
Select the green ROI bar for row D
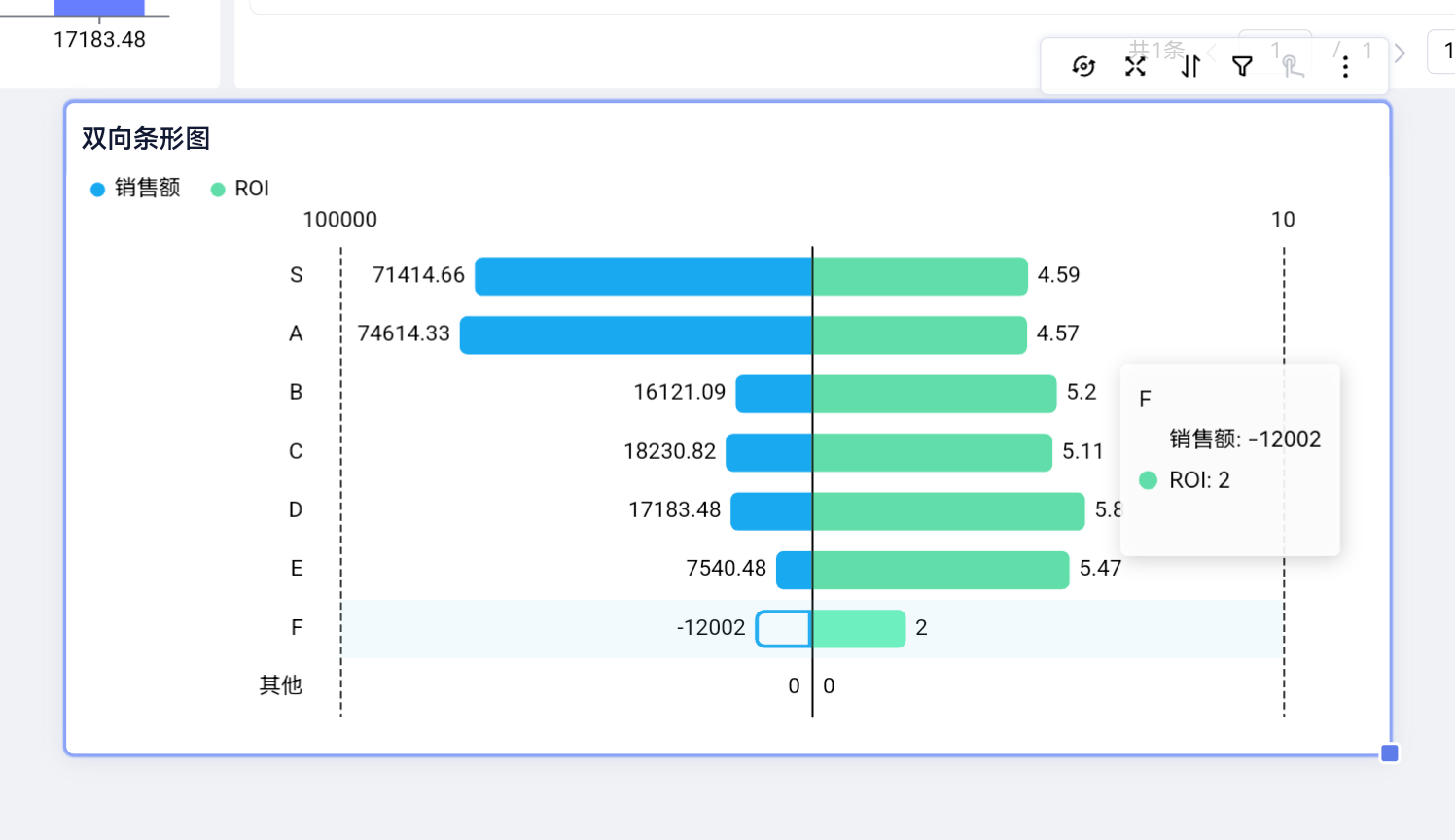pyautogui.click(x=948, y=511)
